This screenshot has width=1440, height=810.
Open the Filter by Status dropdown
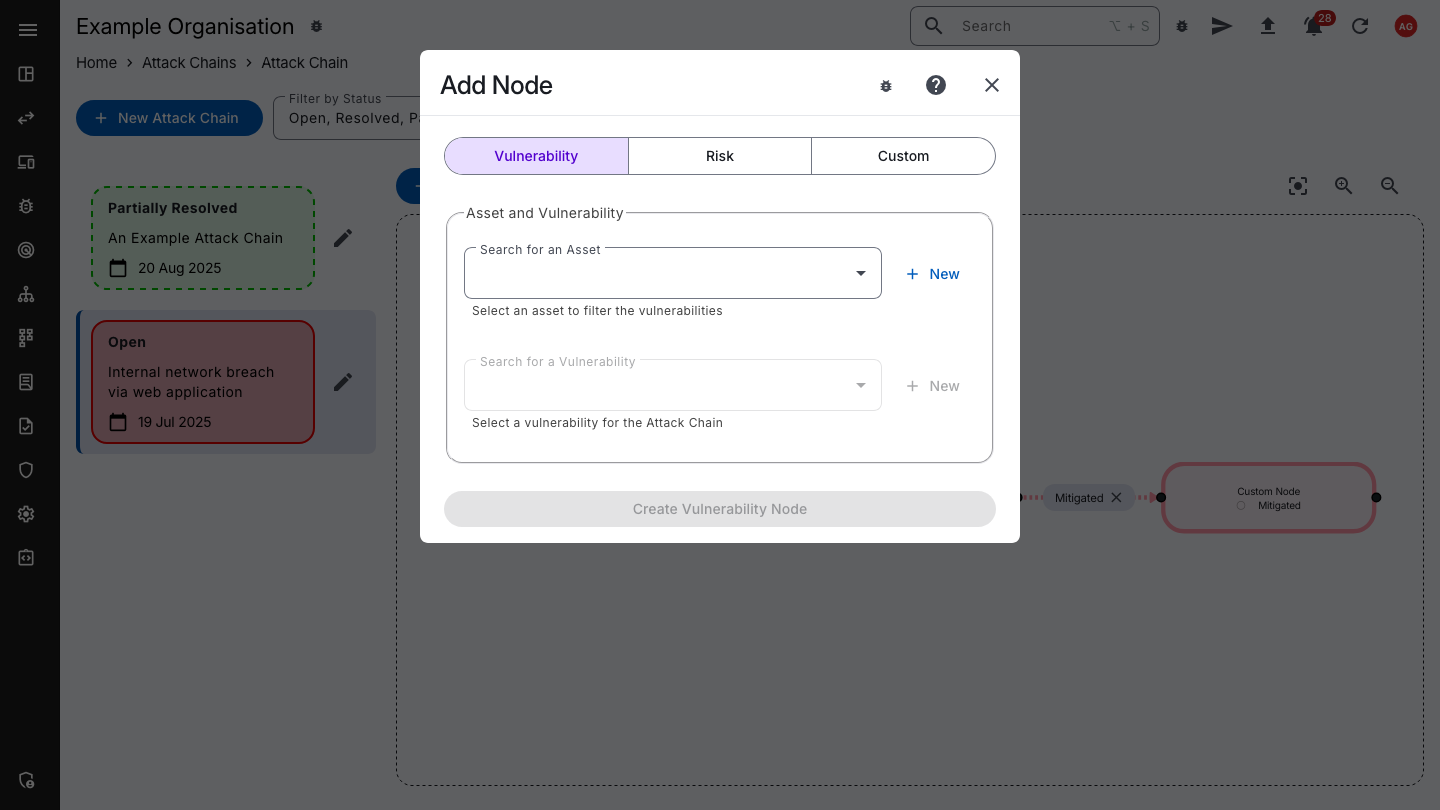(x=345, y=118)
